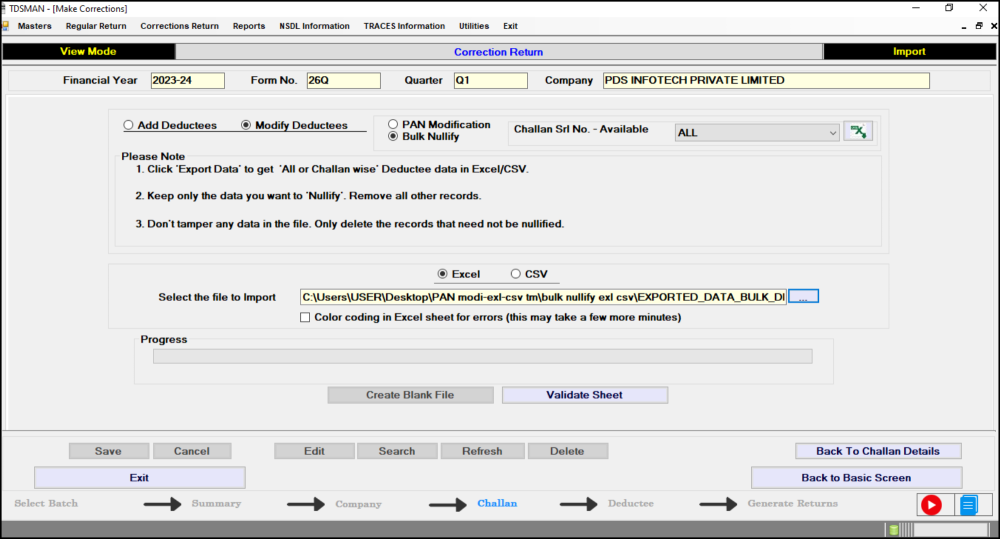1000x539 pixels.
Task: Click Back To Challan Details button
Action: [878, 451]
